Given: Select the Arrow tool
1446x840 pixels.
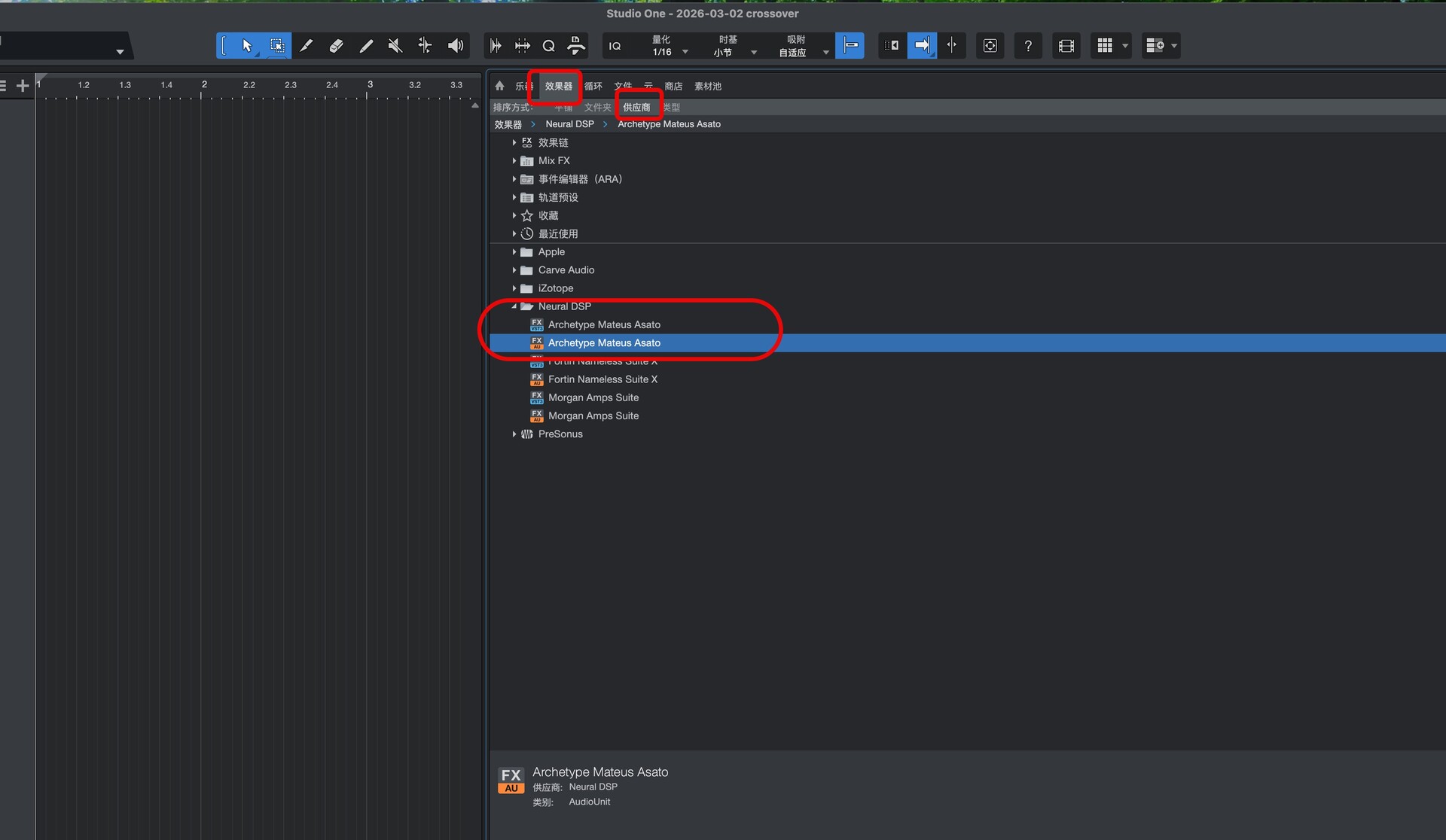Looking at the screenshot, I should coord(247,46).
